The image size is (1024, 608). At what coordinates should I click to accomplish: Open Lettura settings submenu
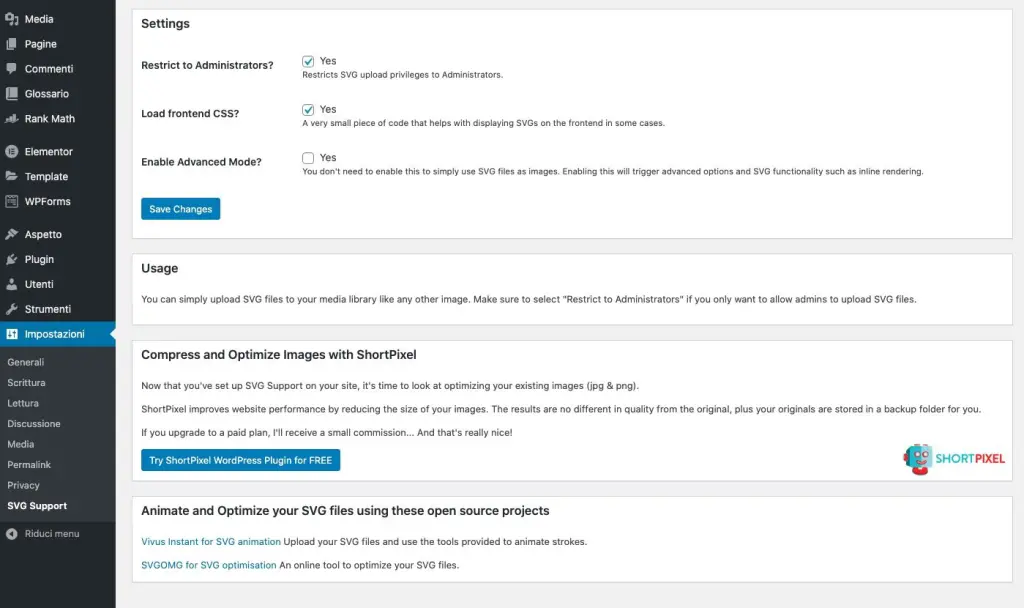(23, 404)
